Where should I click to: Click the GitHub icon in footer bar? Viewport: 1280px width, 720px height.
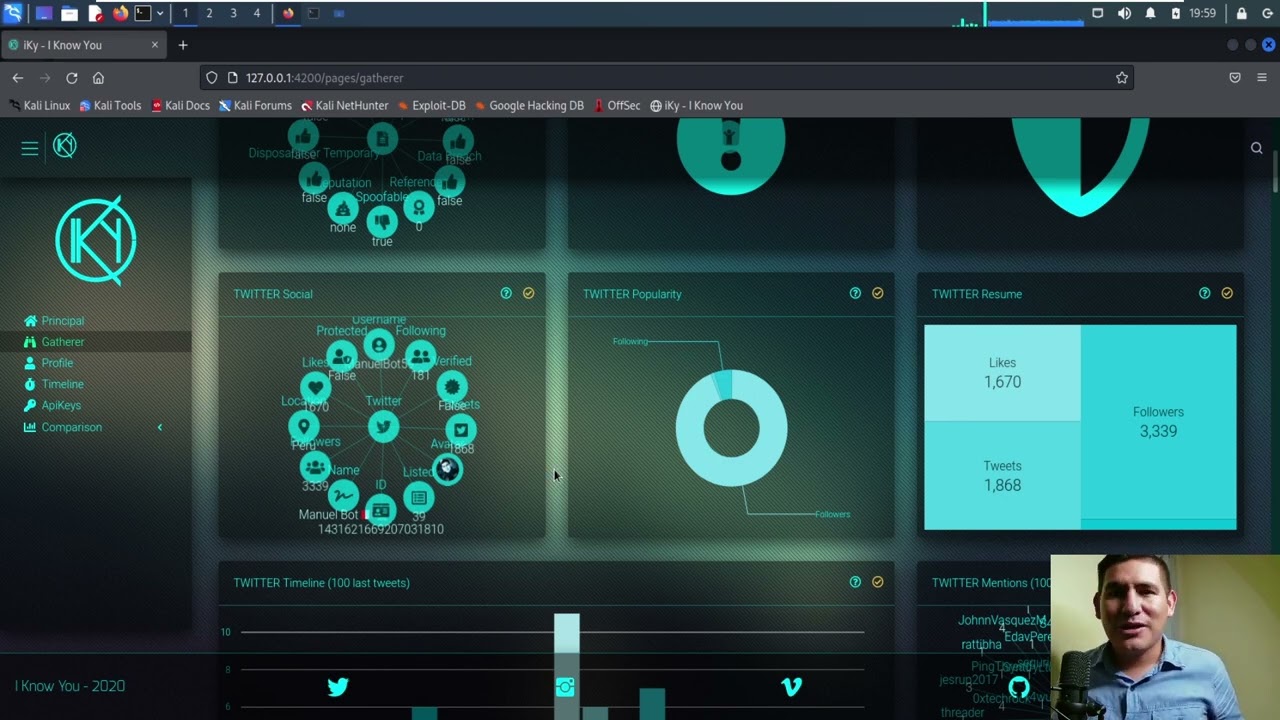coord(1019,687)
